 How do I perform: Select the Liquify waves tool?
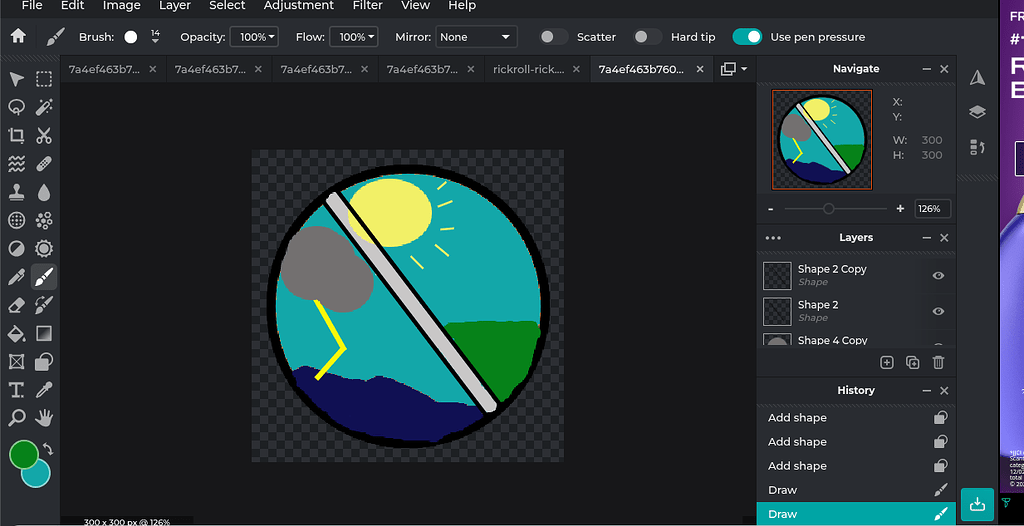(x=16, y=164)
